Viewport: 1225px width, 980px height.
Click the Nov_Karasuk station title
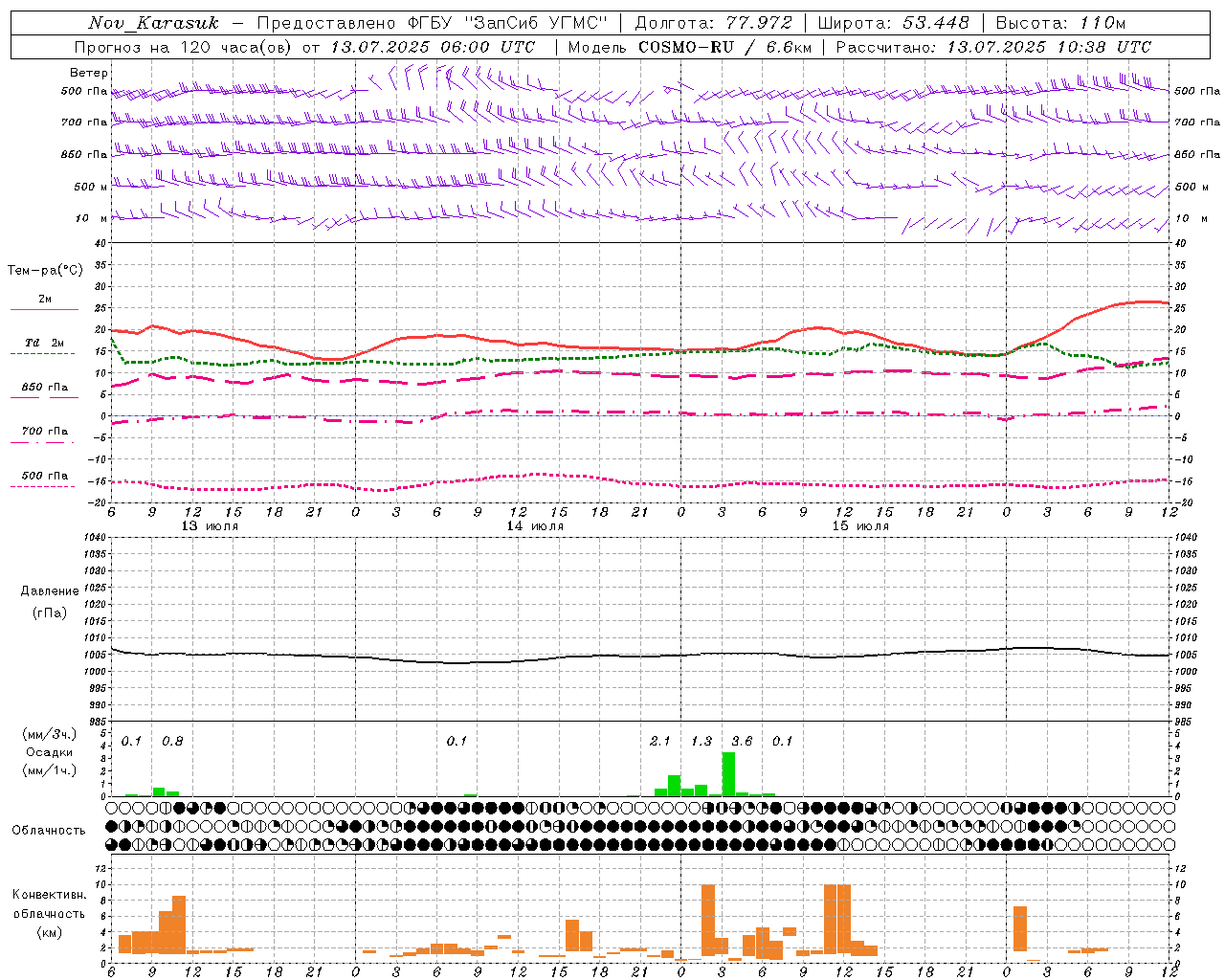(153, 23)
